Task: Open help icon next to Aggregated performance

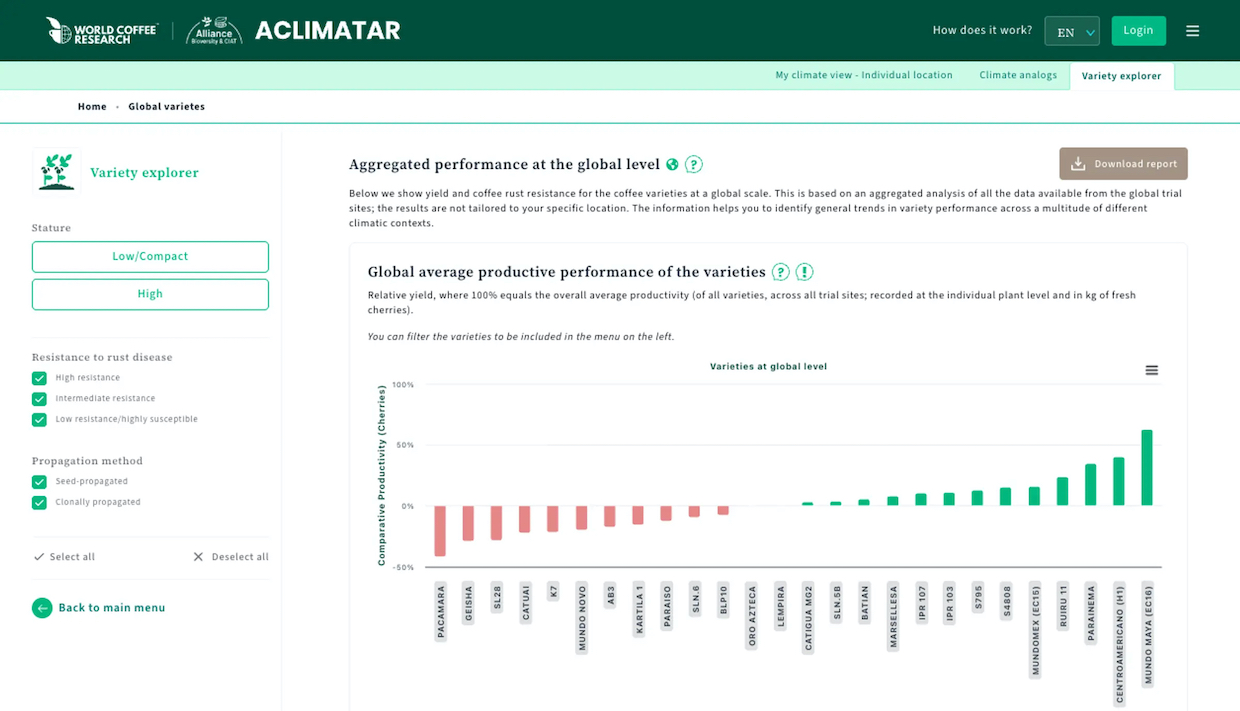Action: pyautogui.click(x=693, y=165)
